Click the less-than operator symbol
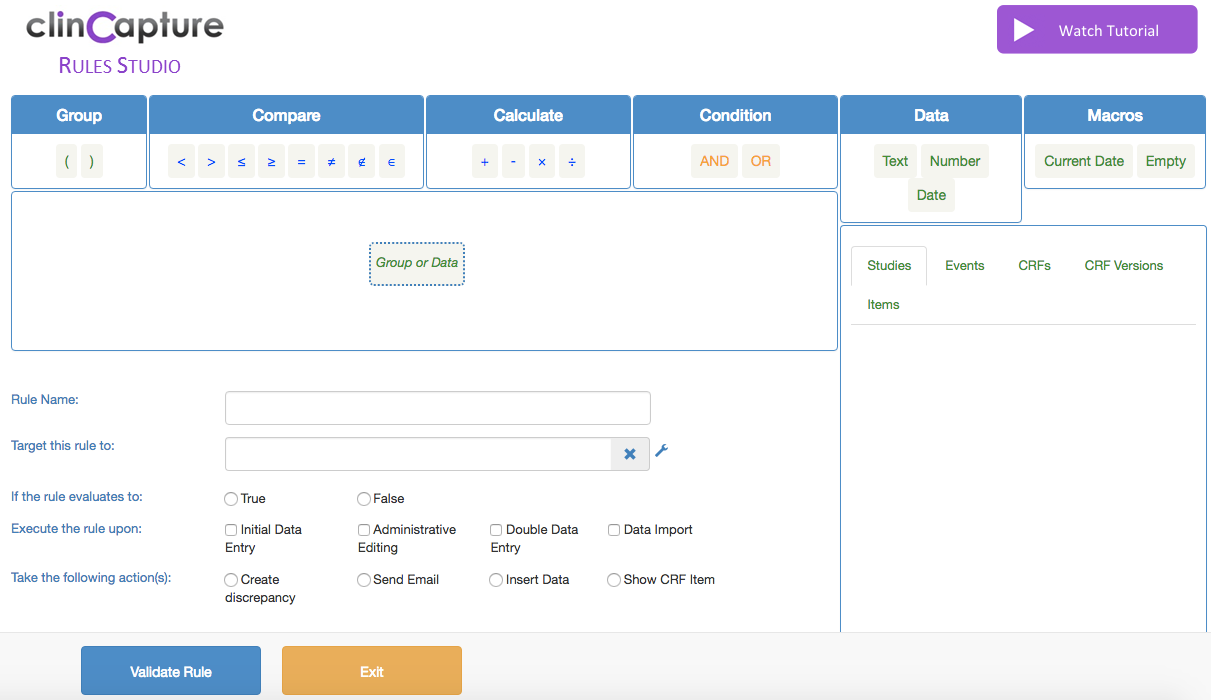Viewport: 1211px width, 700px height. click(x=181, y=161)
